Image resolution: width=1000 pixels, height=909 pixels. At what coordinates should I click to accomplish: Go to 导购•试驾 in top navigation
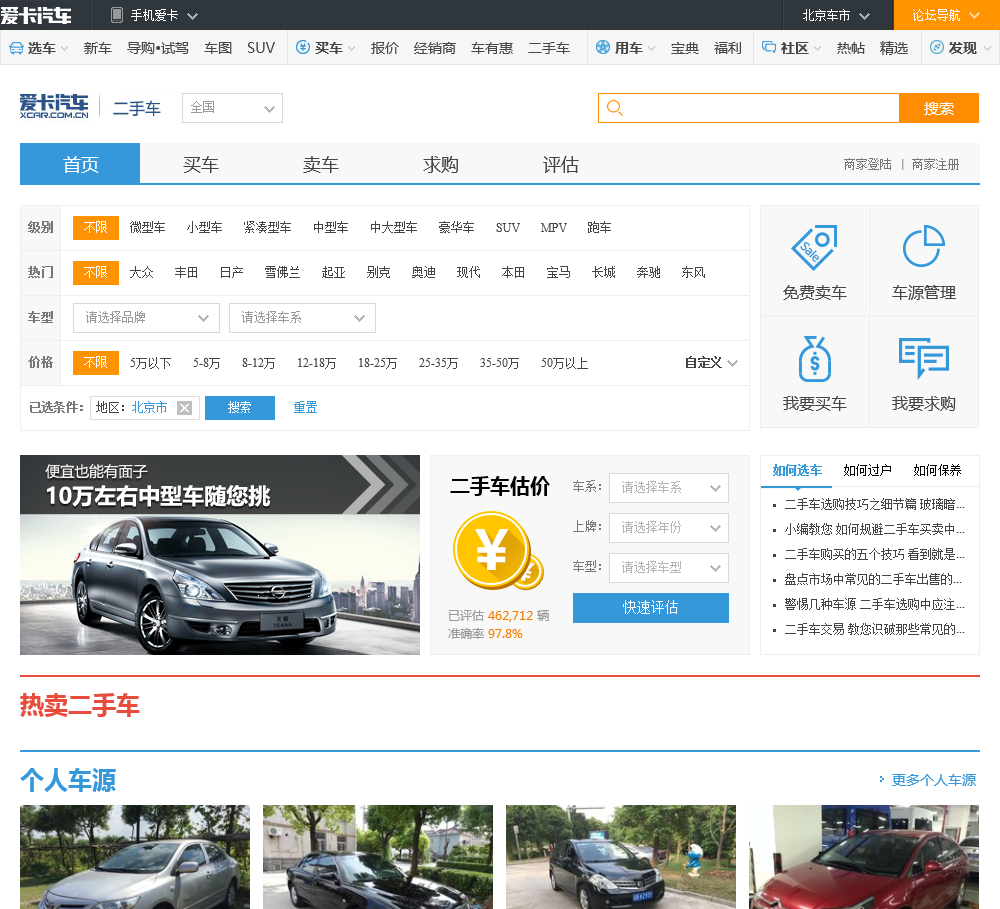click(x=158, y=48)
